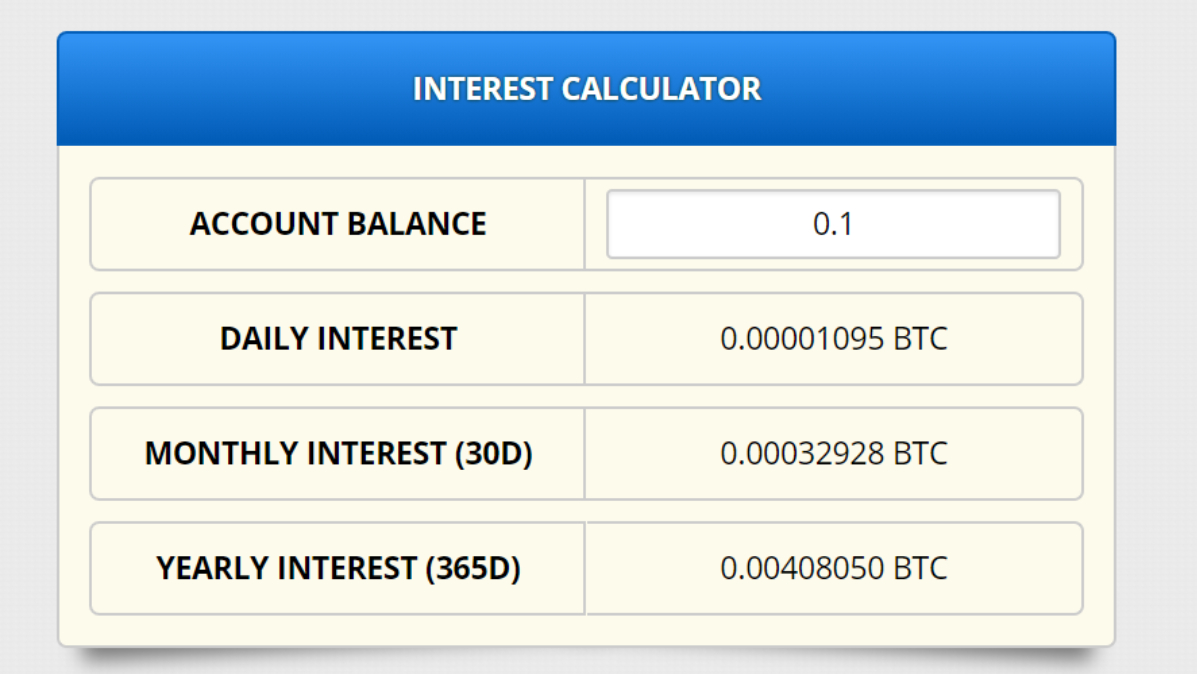Click the BTC unit in yearly interest row

(x=921, y=568)
